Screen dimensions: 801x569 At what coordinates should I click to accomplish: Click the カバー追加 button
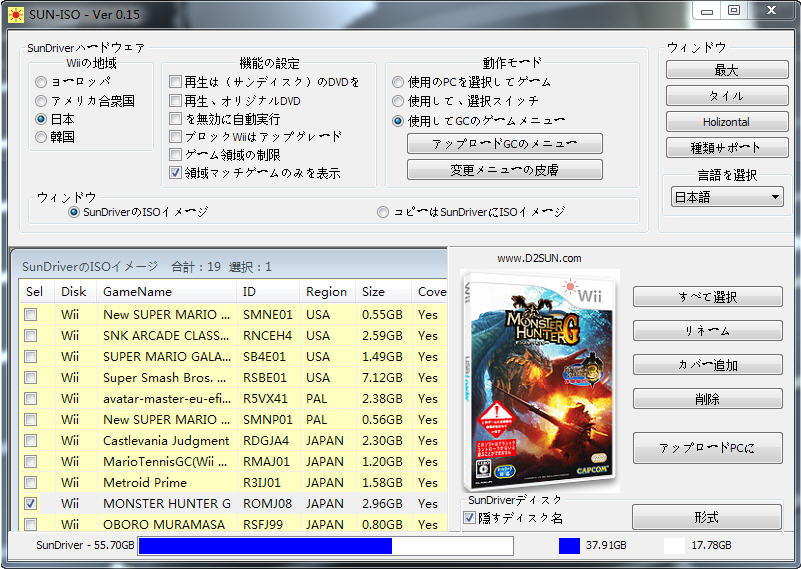(x=708, y=365)
